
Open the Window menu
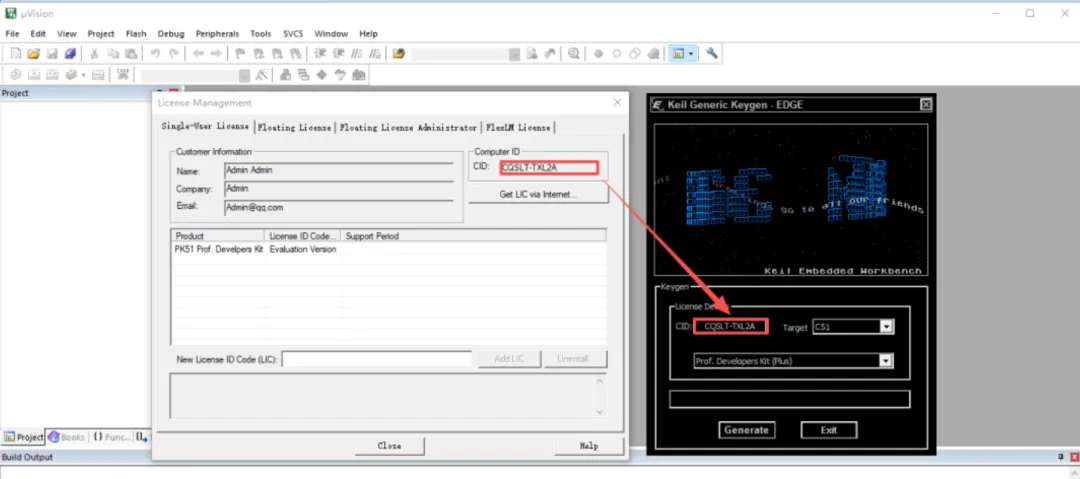(331, 33)
